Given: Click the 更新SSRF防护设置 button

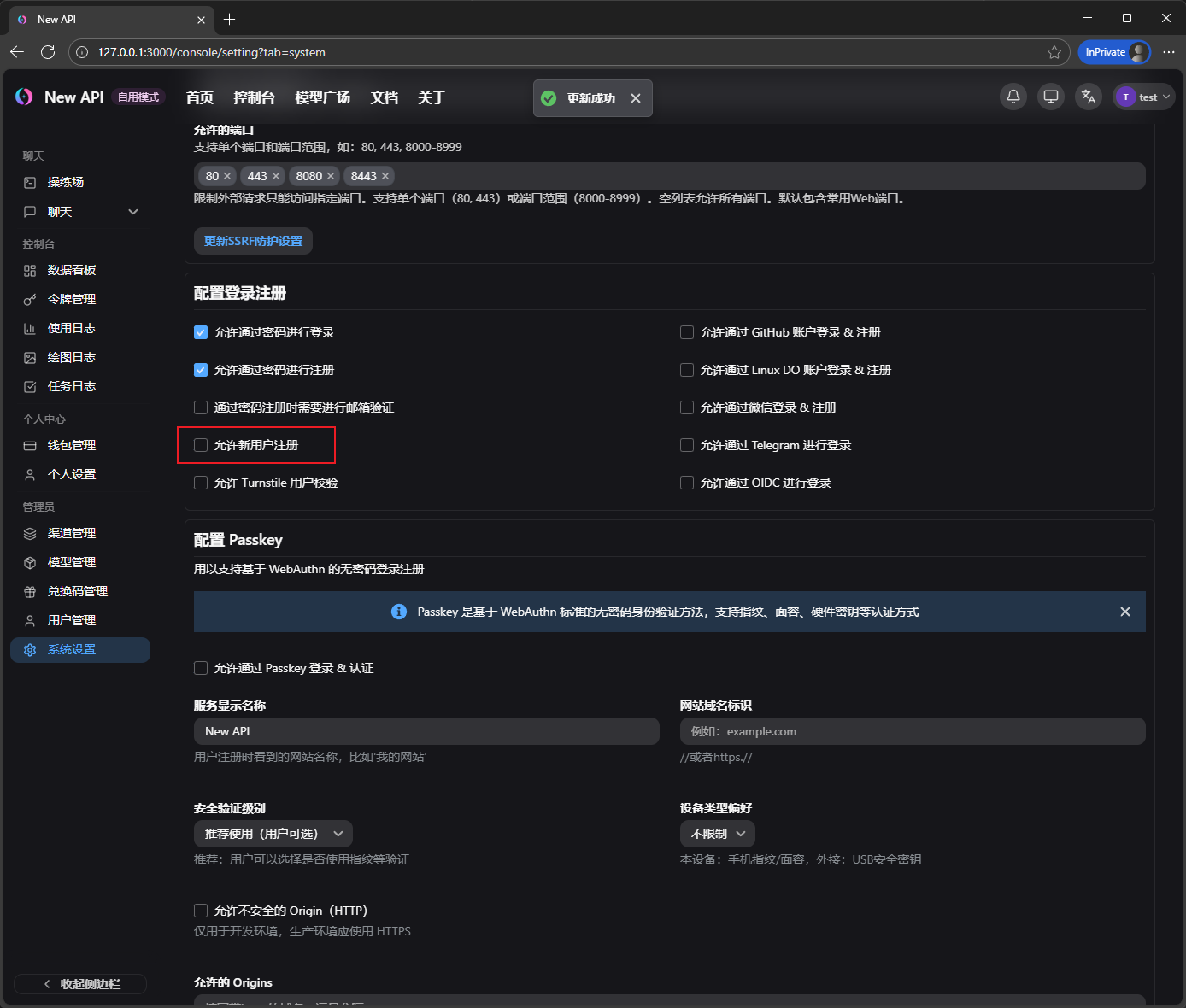Looking at the screenshot, I should point(253,241).
